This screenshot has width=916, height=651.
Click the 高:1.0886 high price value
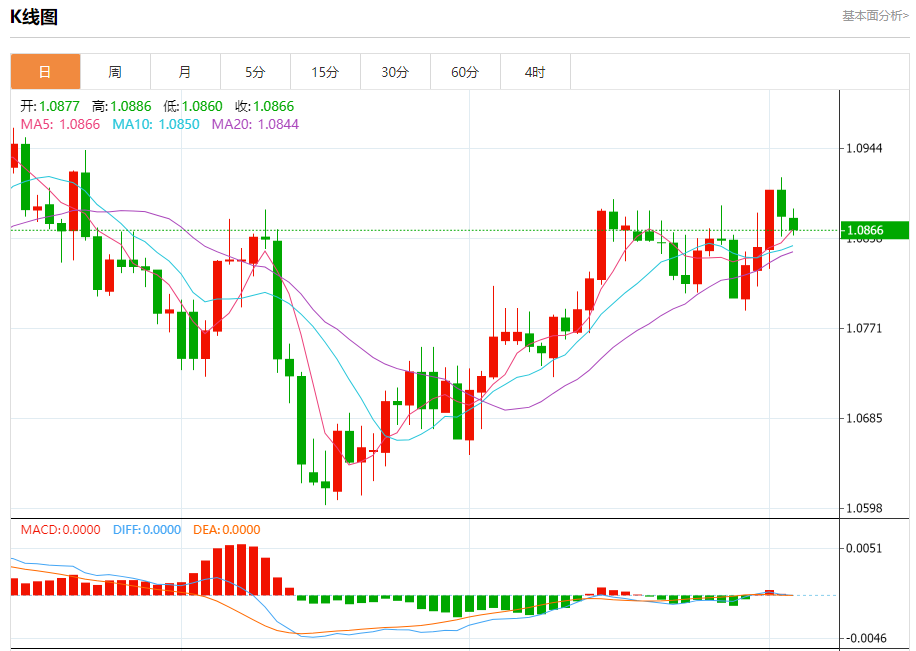click(122, 106)
